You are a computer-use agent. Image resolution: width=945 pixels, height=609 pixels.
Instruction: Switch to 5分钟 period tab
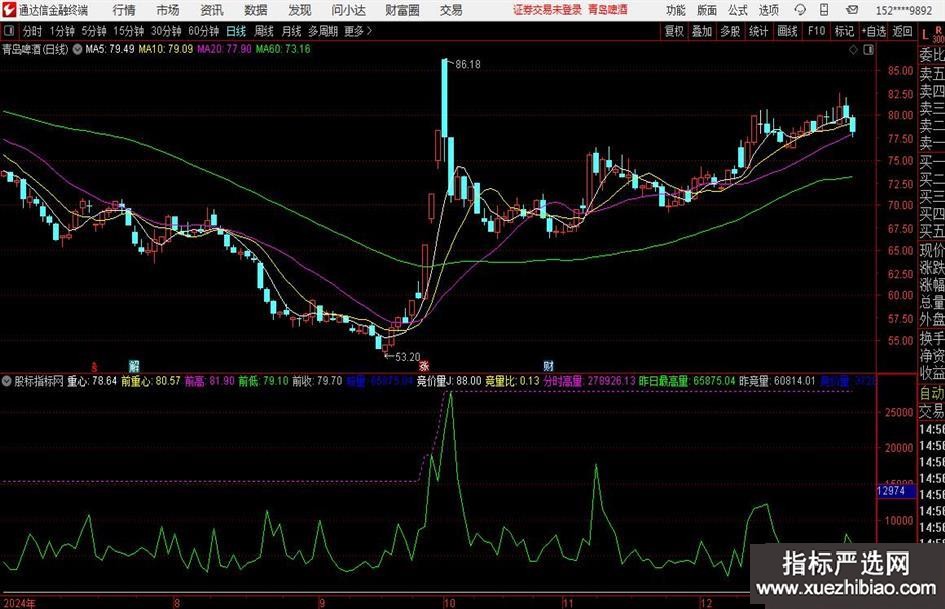point(94,31)
